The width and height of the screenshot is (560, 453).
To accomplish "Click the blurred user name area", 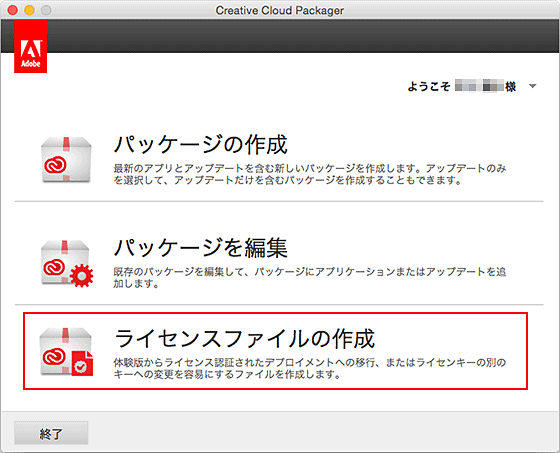I will point(479,86).
